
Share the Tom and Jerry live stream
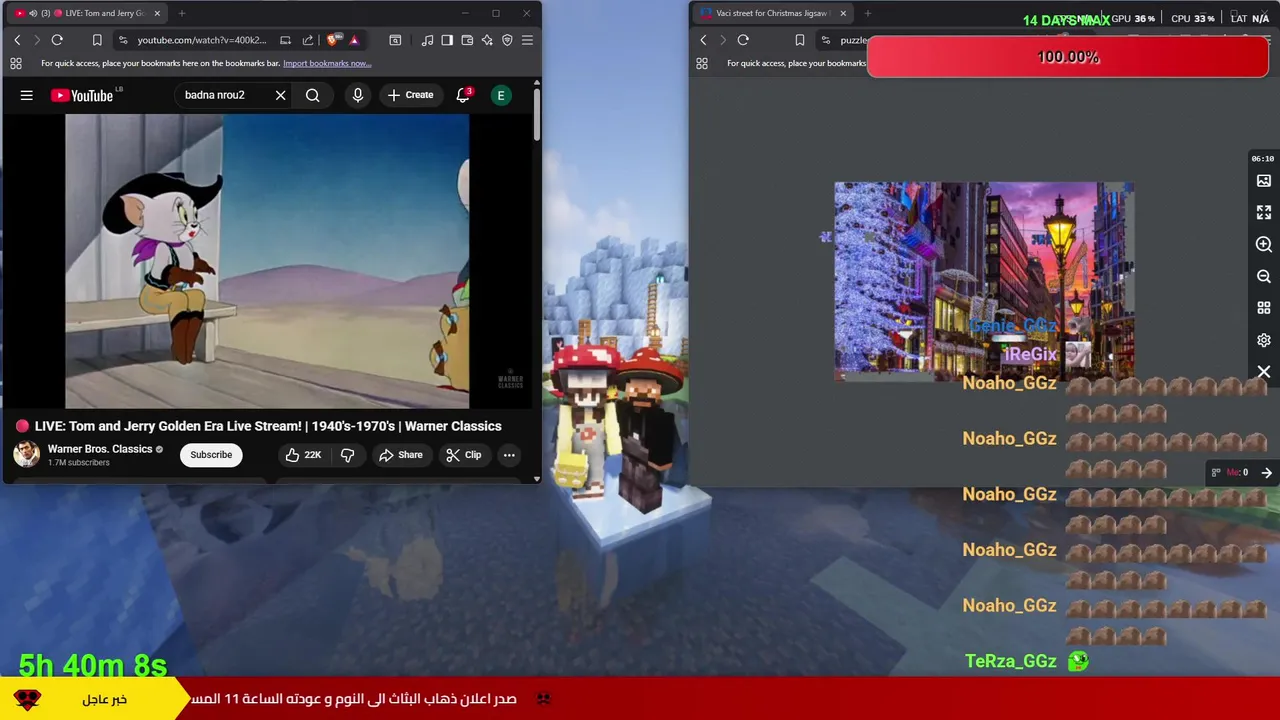pos(400,455)
